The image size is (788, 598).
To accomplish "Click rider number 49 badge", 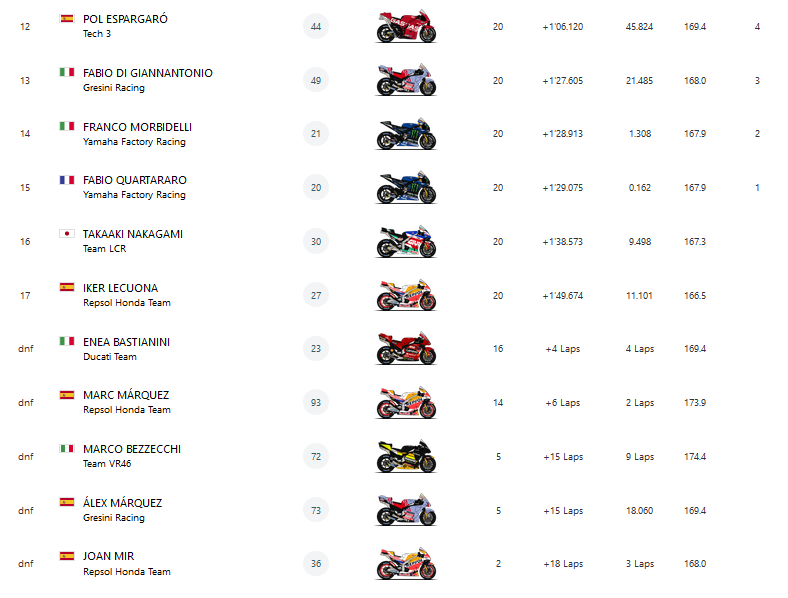I will [x=316, y=80].
